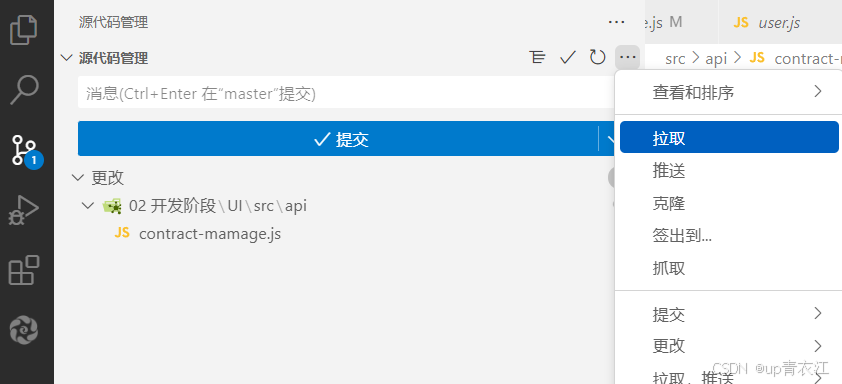Choose 抓取 in the menu

(x=729, y=267)
